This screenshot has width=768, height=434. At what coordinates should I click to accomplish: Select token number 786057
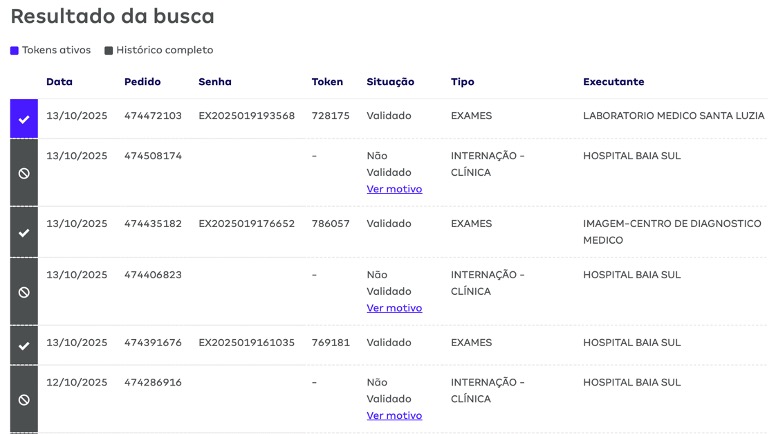tap(330, 224)
